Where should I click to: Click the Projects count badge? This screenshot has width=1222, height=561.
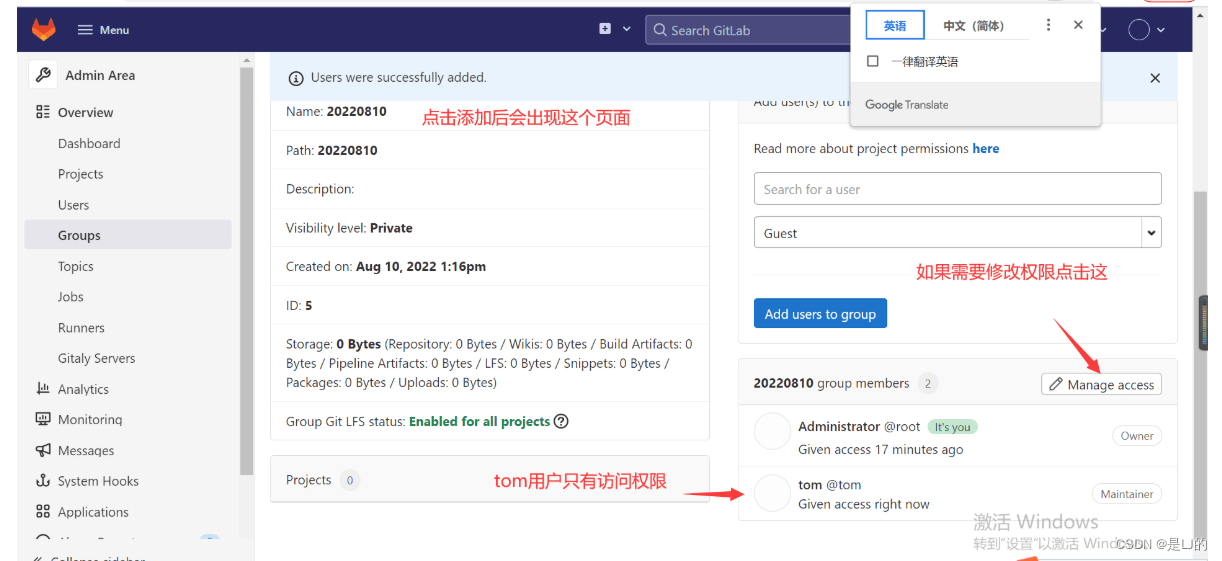tap(350, 480)
